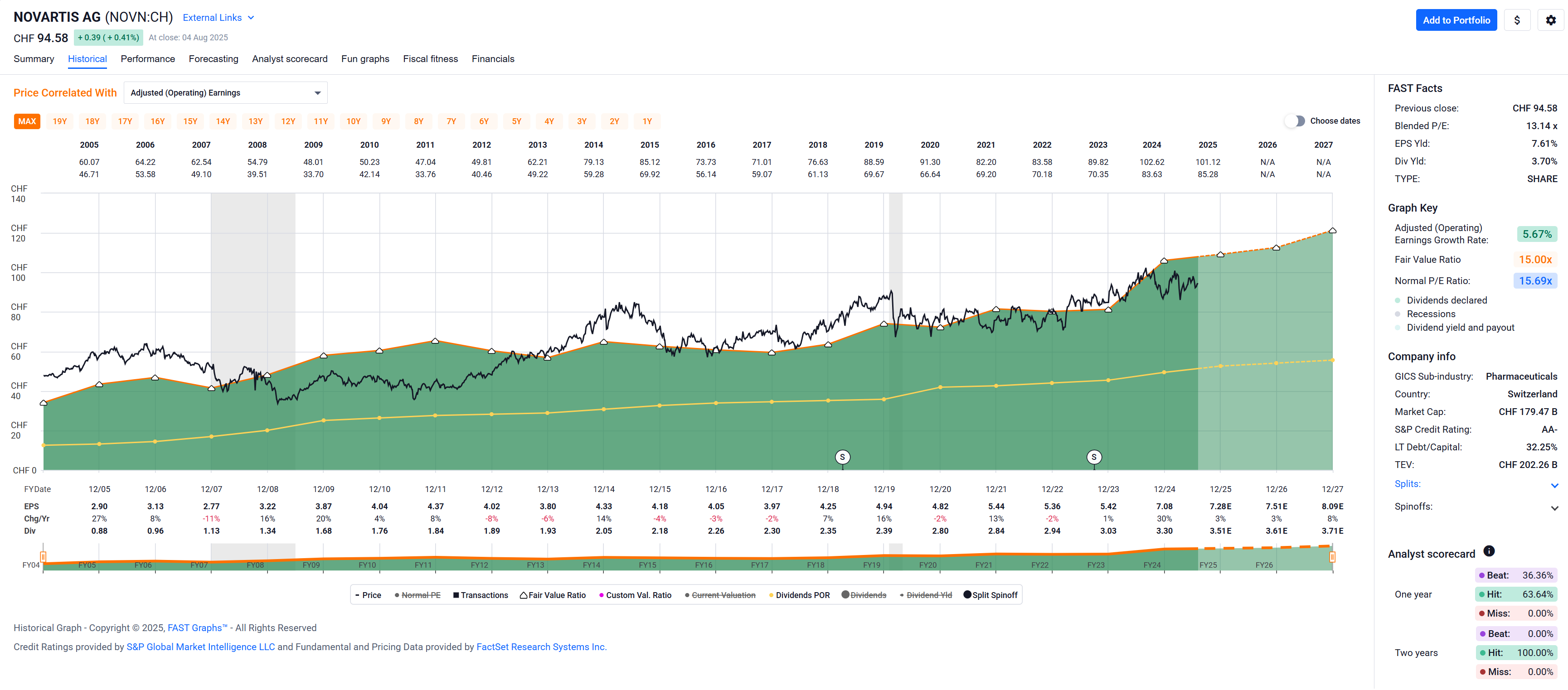Open the FAST Graphs copyright link

click(197, 628)
